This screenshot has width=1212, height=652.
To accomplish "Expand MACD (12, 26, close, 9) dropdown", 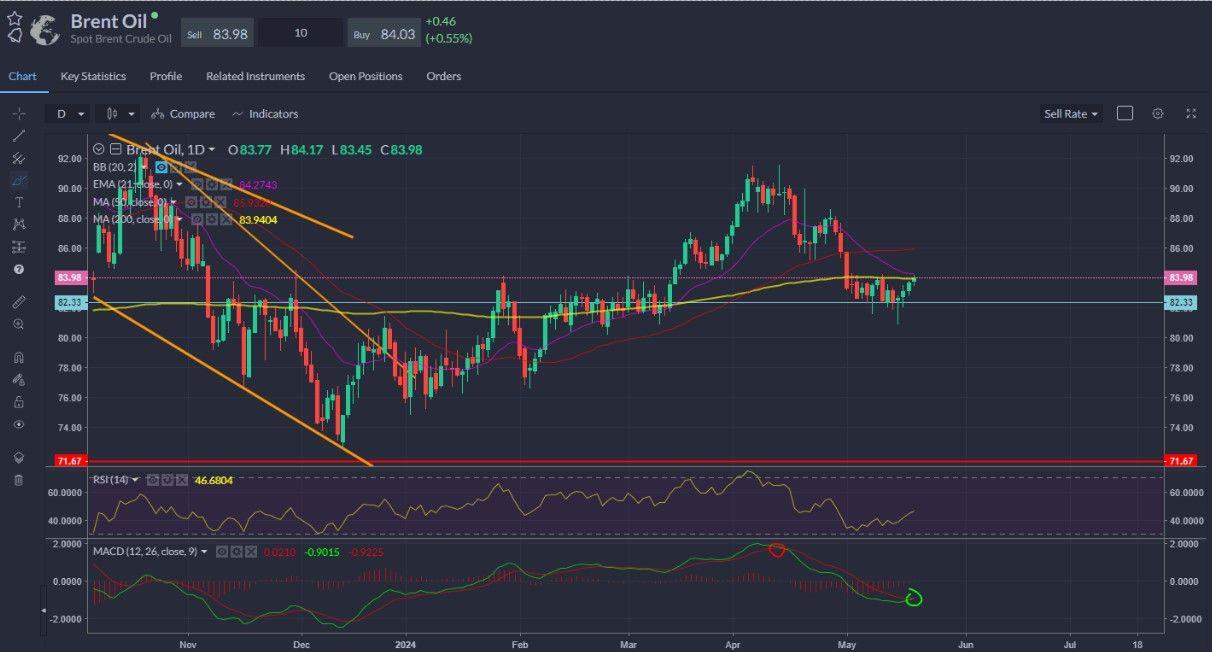I will [x=204, y=551].
